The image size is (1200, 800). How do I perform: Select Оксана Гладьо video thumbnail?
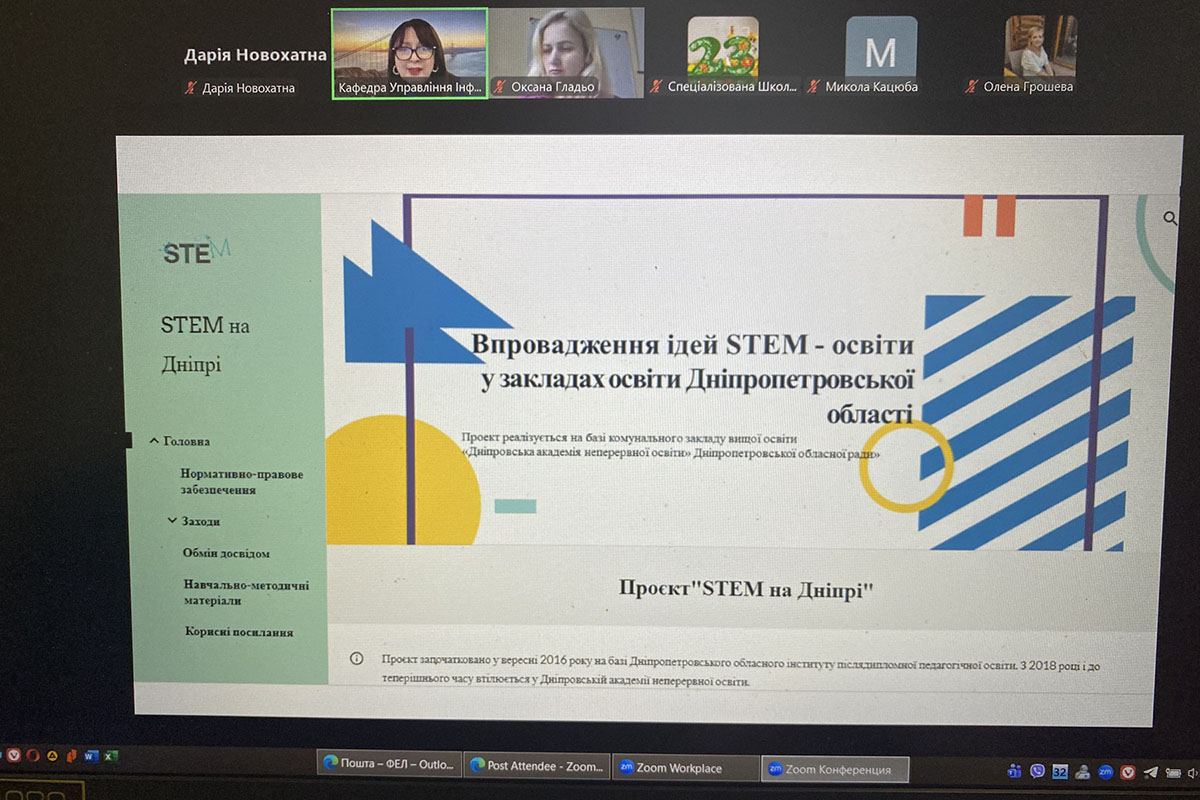coord(566,54)
